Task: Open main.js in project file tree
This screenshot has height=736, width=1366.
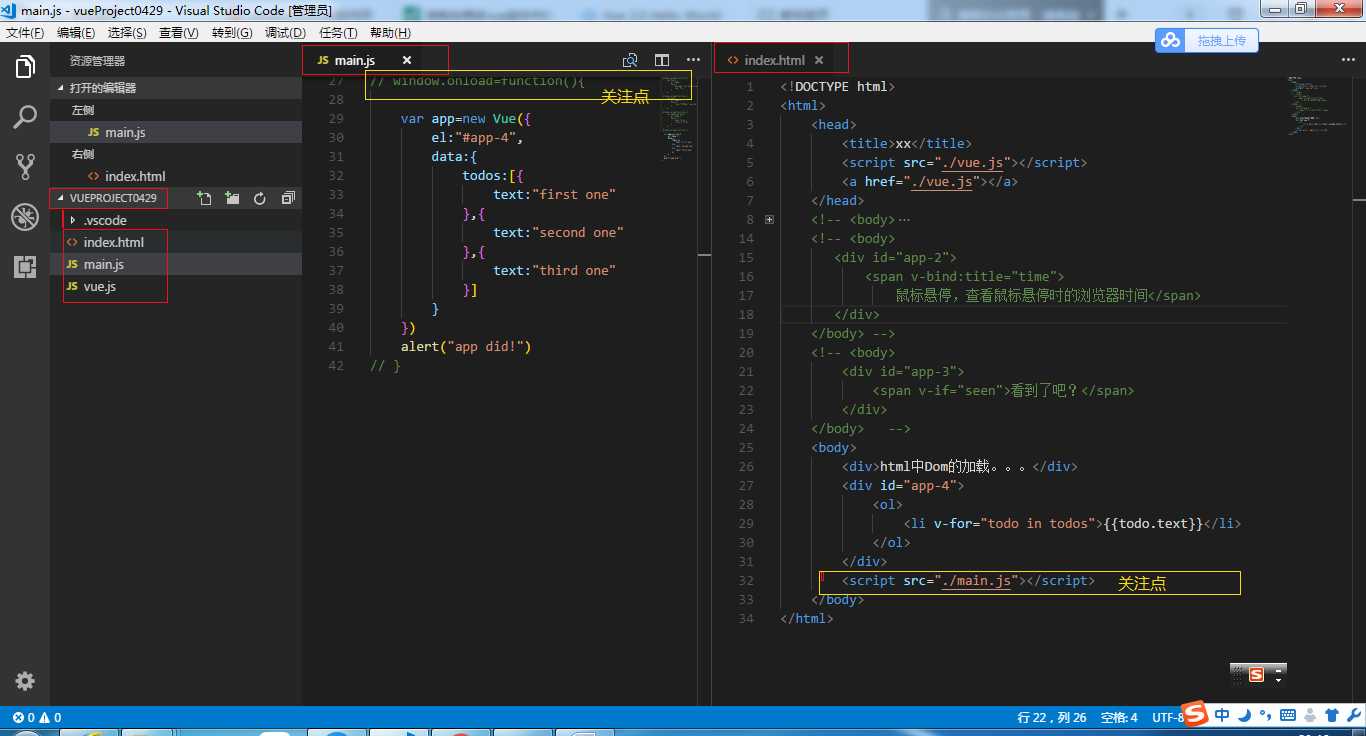Action: (176, 264)
